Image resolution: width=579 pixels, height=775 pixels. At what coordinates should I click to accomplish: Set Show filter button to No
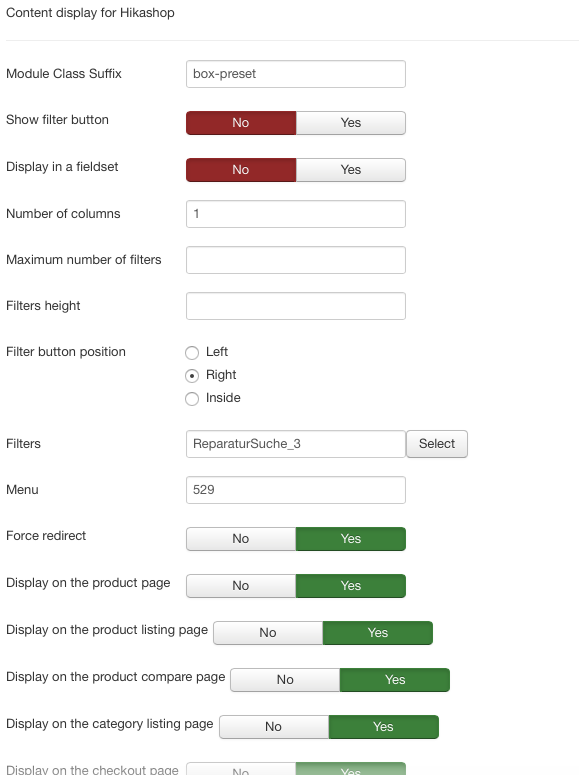(241, 123)
